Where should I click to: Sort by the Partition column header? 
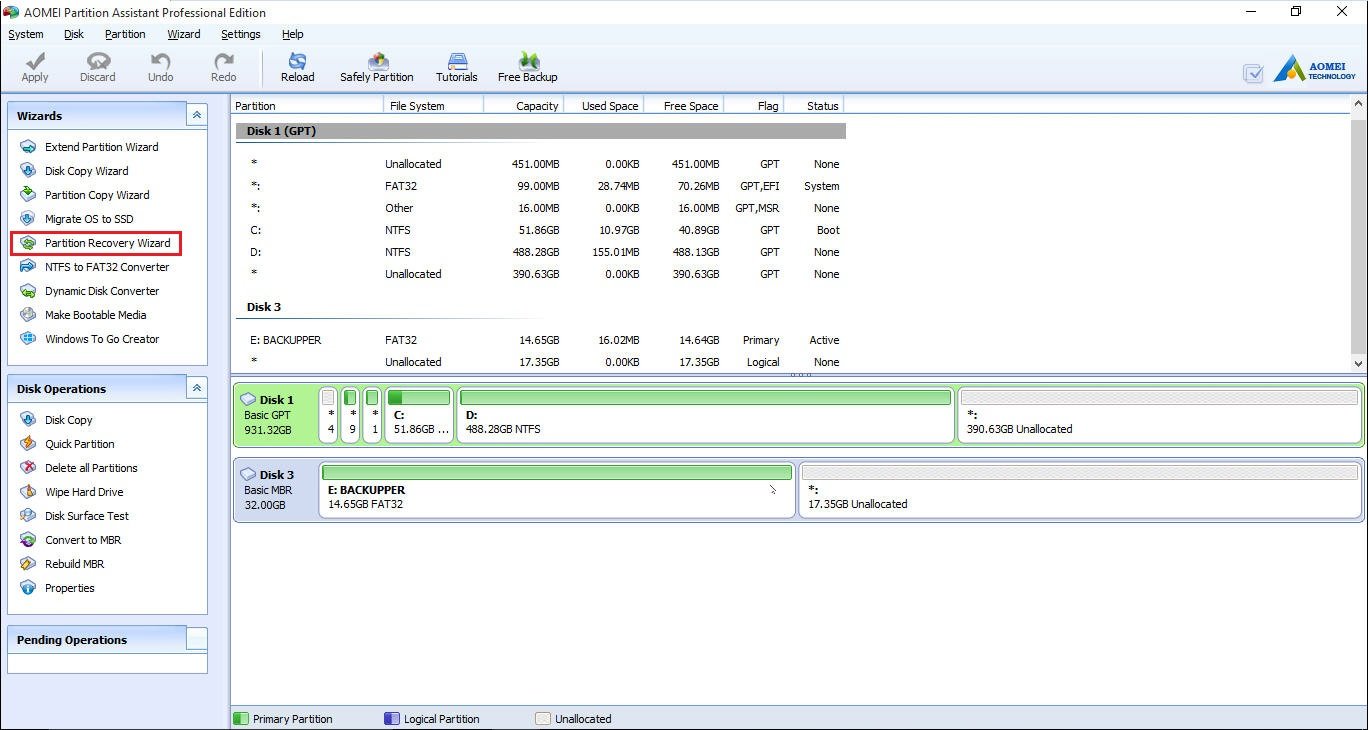pyautogui.click(x=307, y=105)
